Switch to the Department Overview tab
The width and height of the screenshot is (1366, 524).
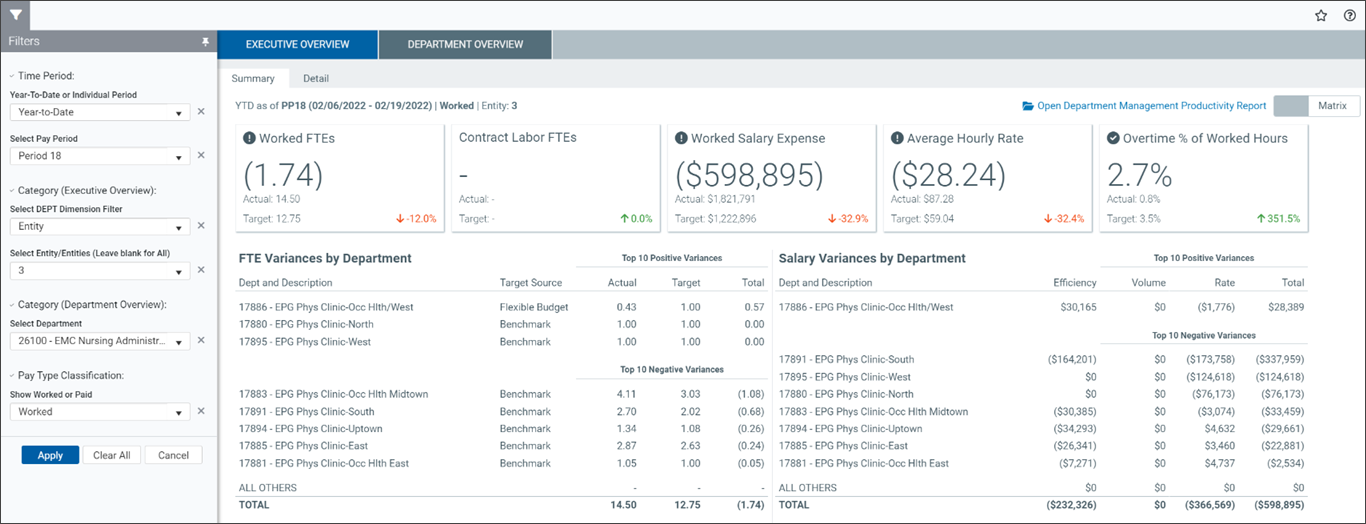(465, 45)
